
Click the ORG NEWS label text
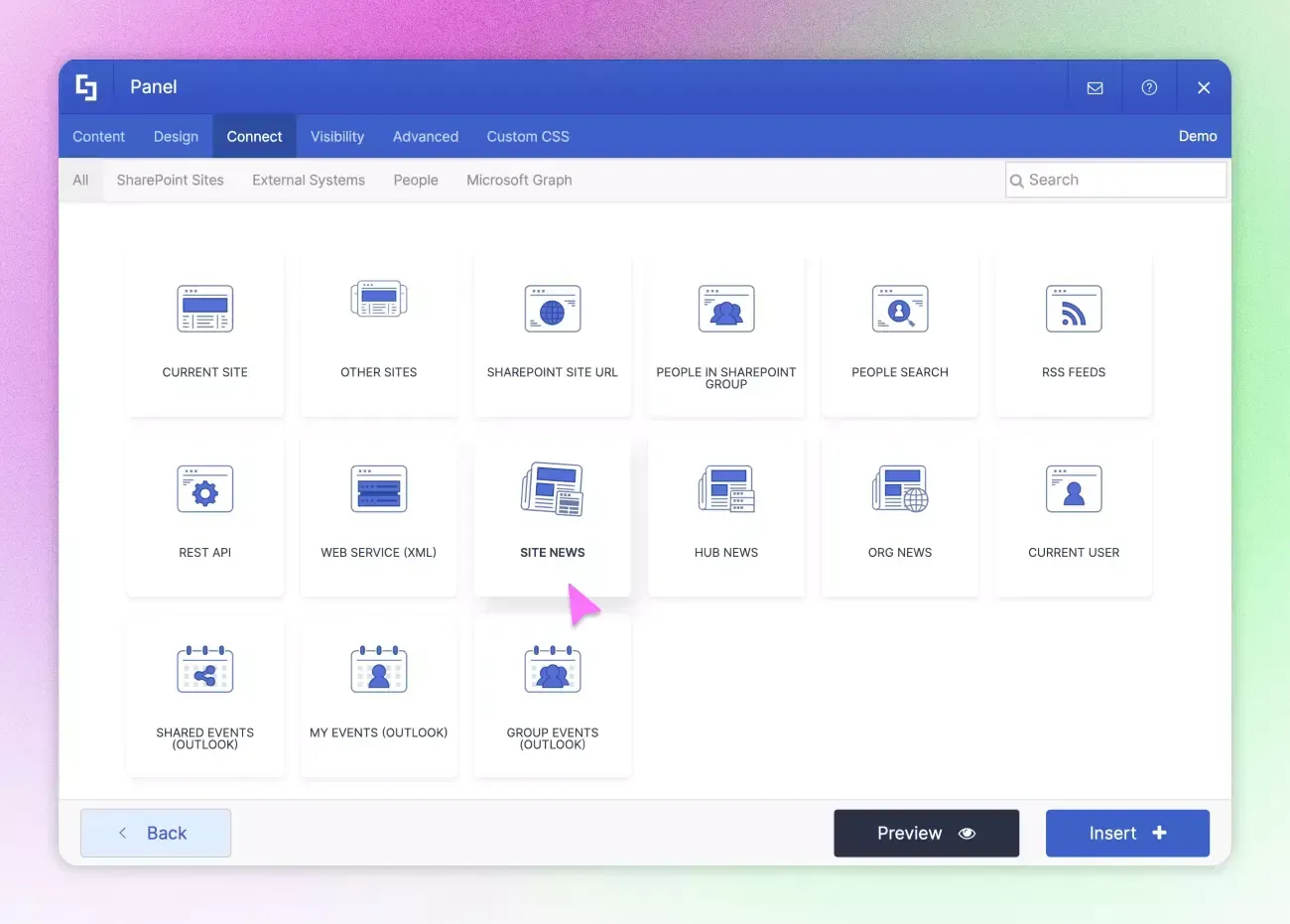point(900,553)
